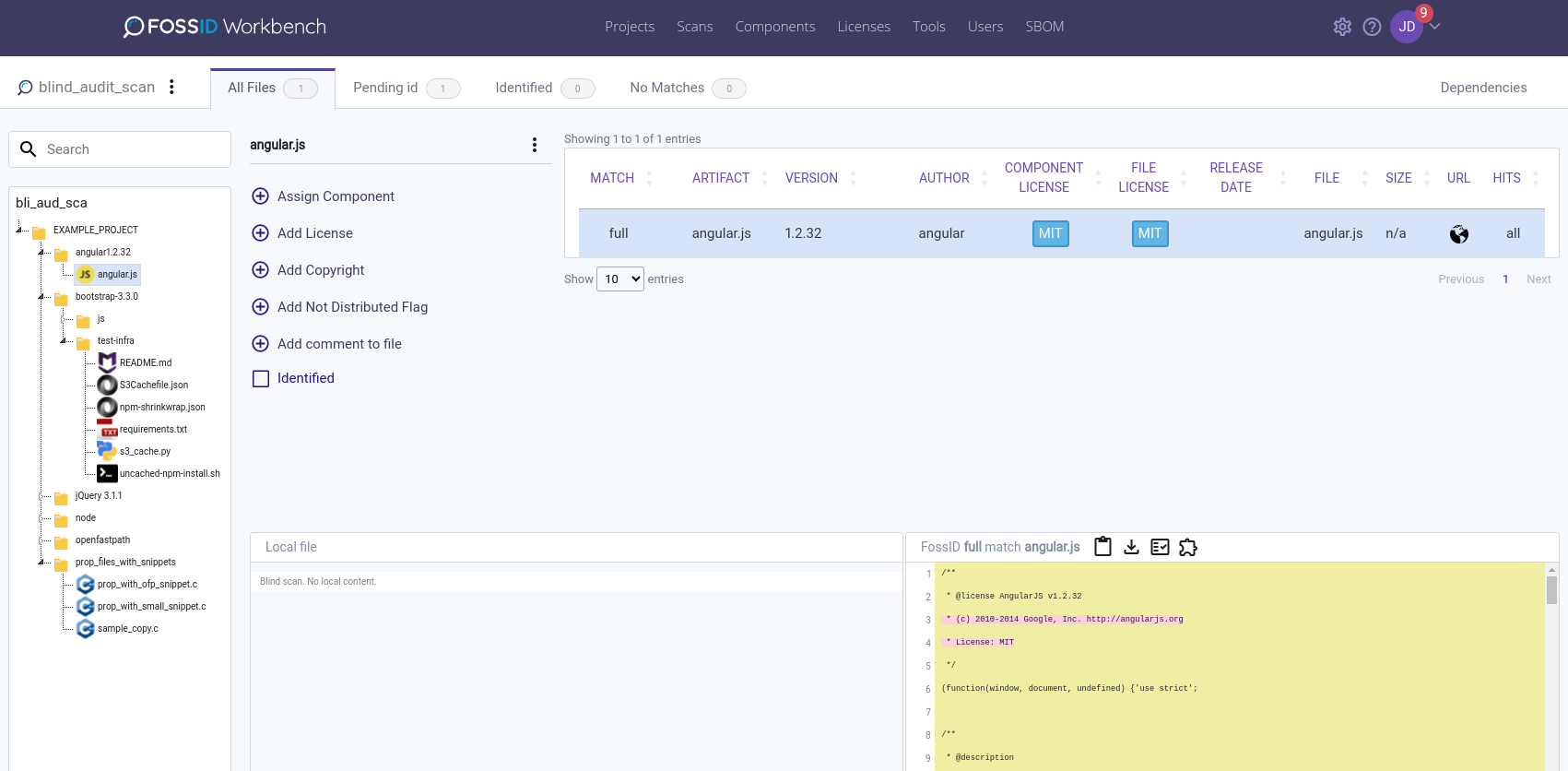This screenshot has height=771, width=1568.
Task: Collapse the test-infra folder
Action: click(63, 340)
